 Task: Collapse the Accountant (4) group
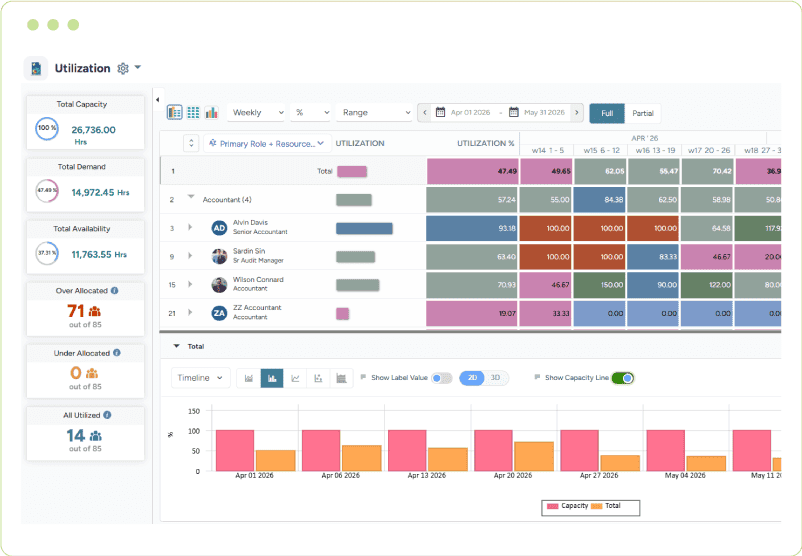coord(191,196)
